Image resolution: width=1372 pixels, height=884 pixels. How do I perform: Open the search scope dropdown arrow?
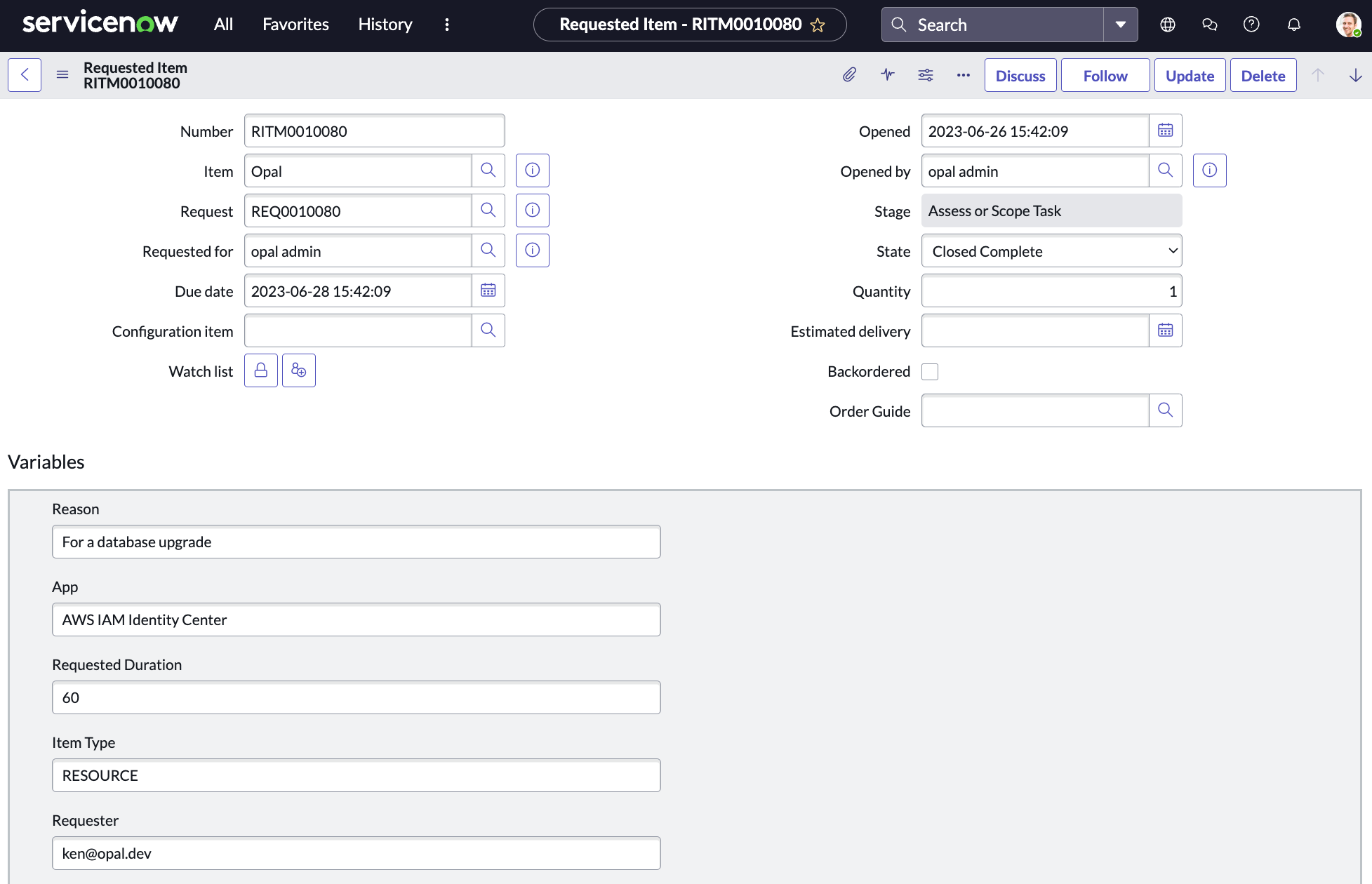pyautogui.click(x=1121, y=25)
